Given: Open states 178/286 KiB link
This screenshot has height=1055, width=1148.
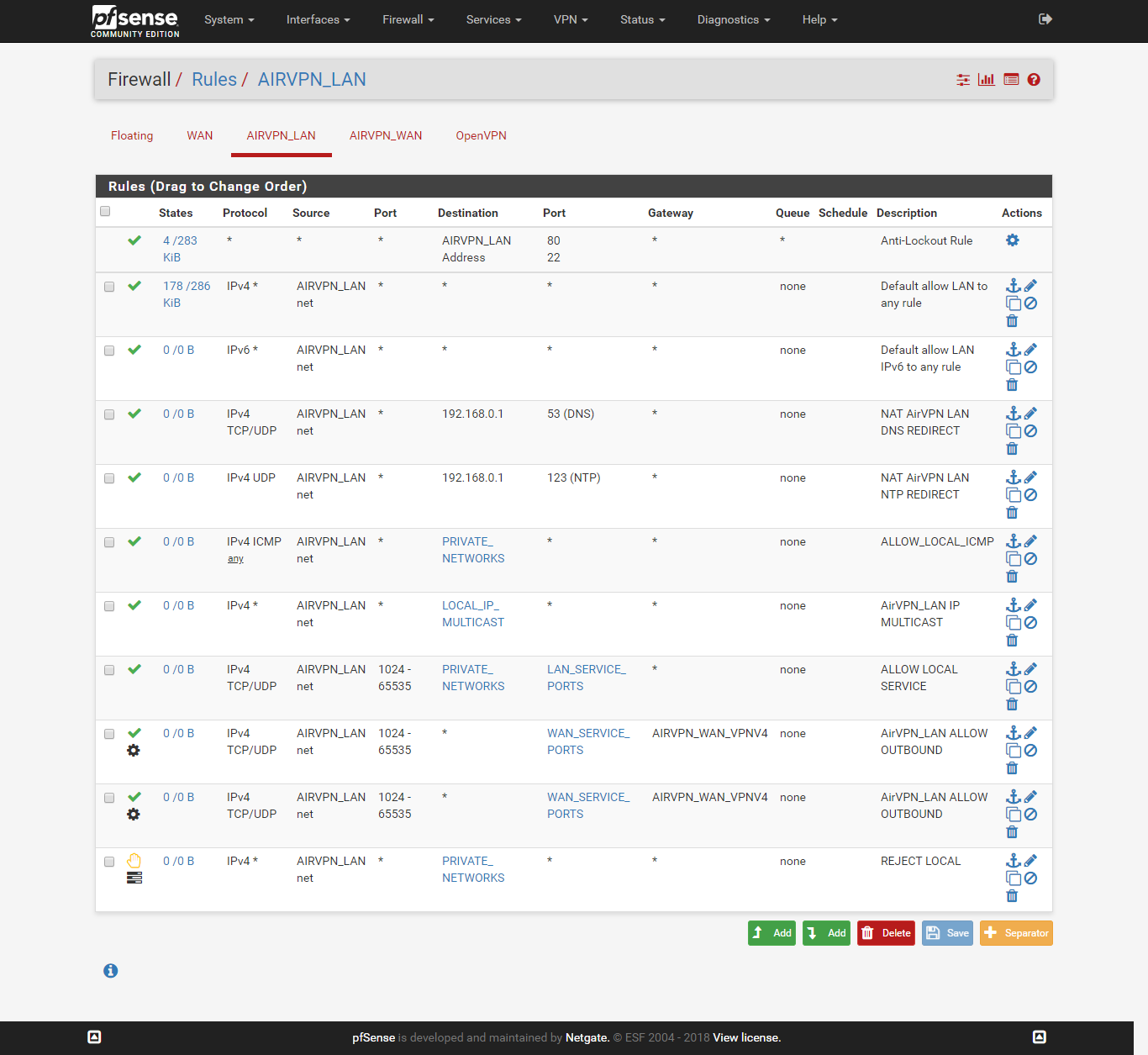Looking at the screenshot, I should pos(187,294).
